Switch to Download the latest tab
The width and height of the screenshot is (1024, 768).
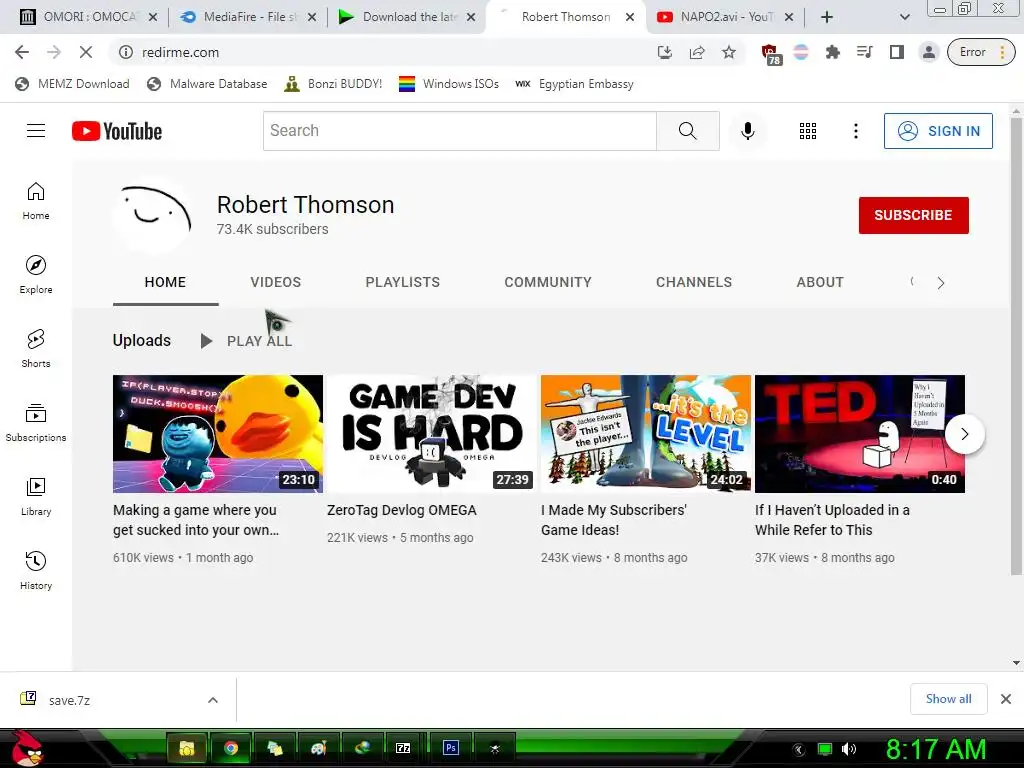(x=408, y=17)
